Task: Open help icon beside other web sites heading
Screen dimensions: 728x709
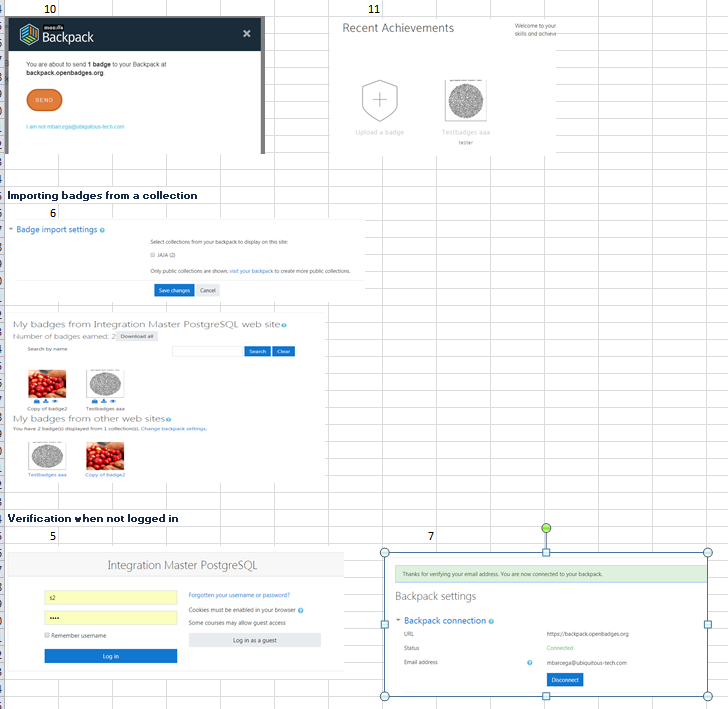Action: tap(169, 420)
